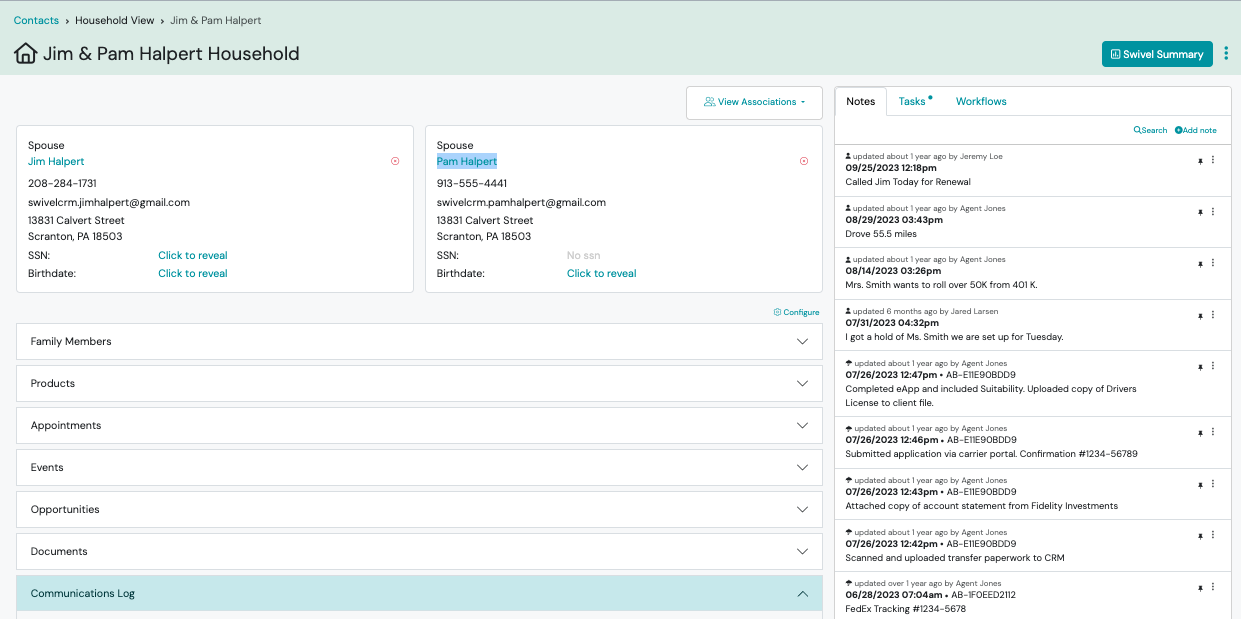The width and height of the screenshot is (1241, 619).
Task: Search notes using the Search icon
Action: pyautogui.click(x=1150, y=130)
